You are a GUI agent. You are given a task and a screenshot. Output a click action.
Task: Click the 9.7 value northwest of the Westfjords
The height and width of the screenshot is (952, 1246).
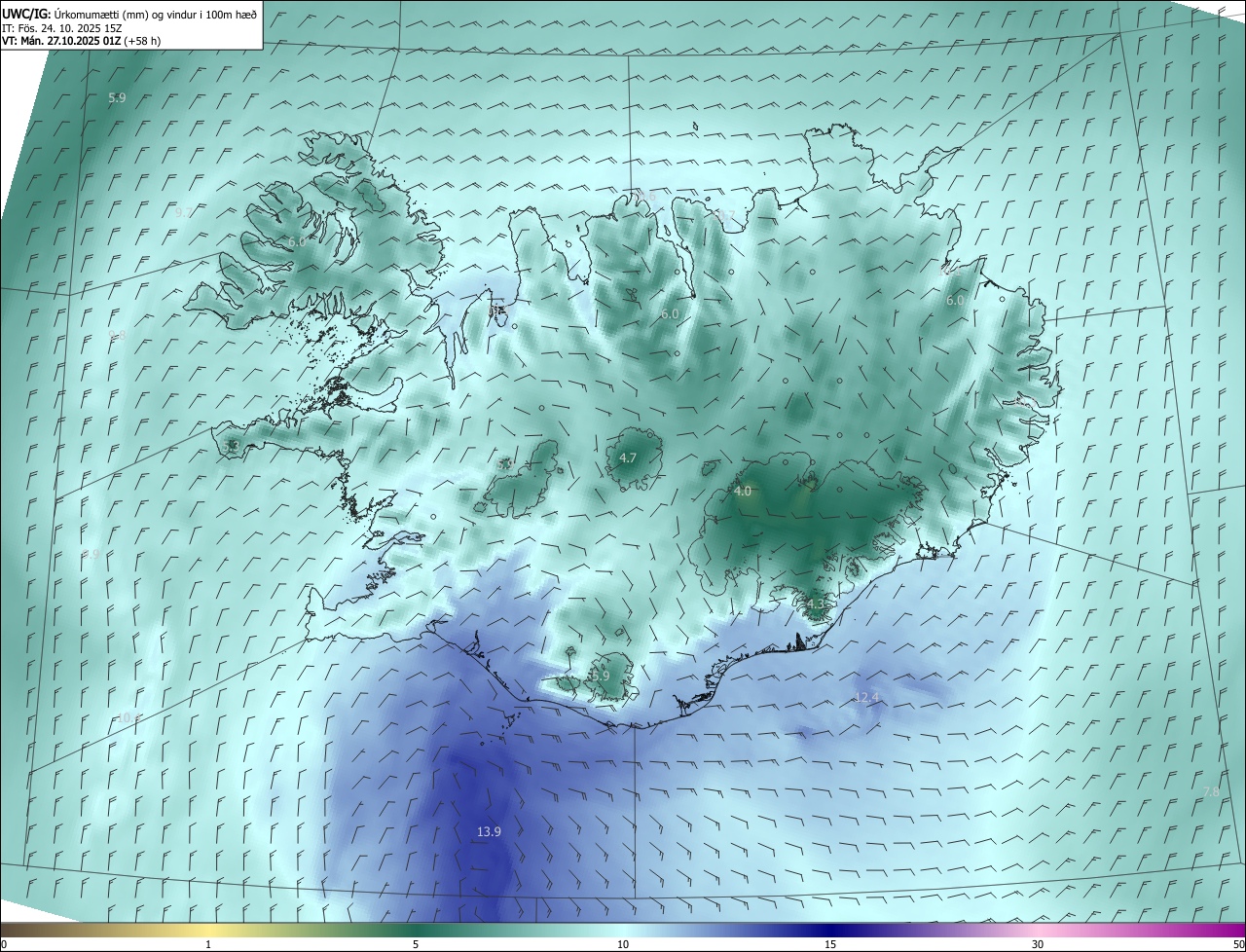[x=184, y=211]
